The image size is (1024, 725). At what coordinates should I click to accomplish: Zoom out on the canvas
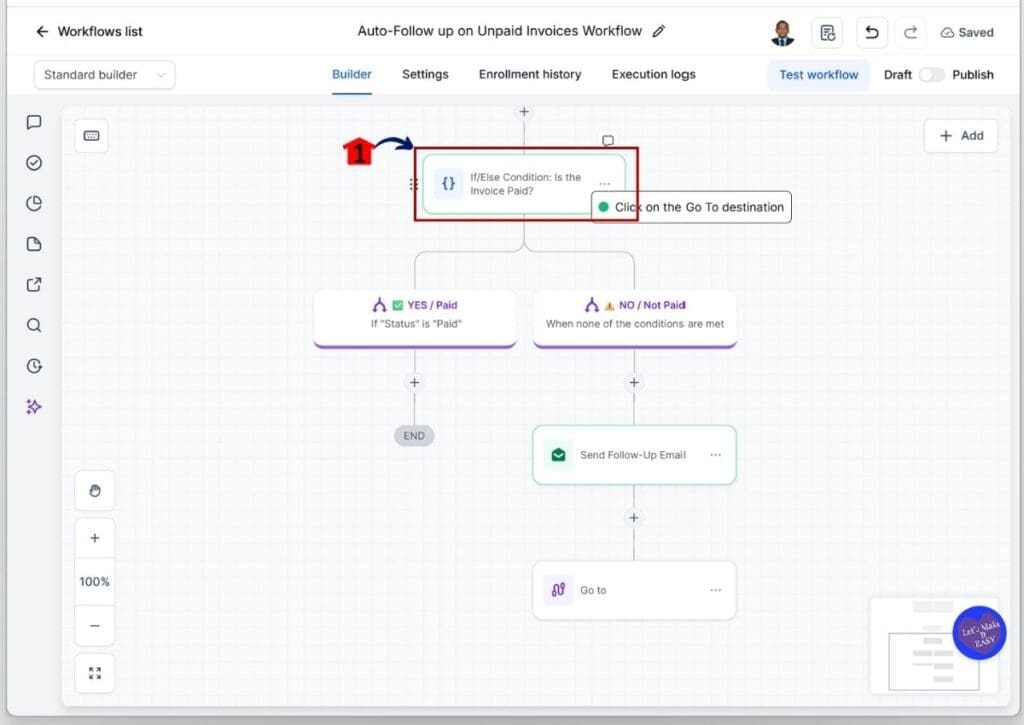[x=95, y=626]
